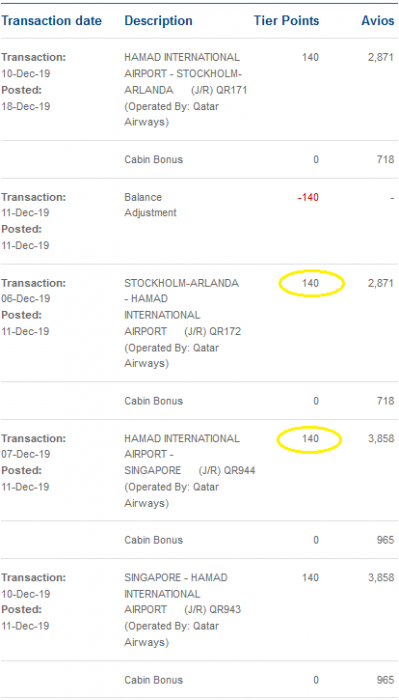Select the QR172 Stockholm-Arlanda flight description

[x=183, y=323]
